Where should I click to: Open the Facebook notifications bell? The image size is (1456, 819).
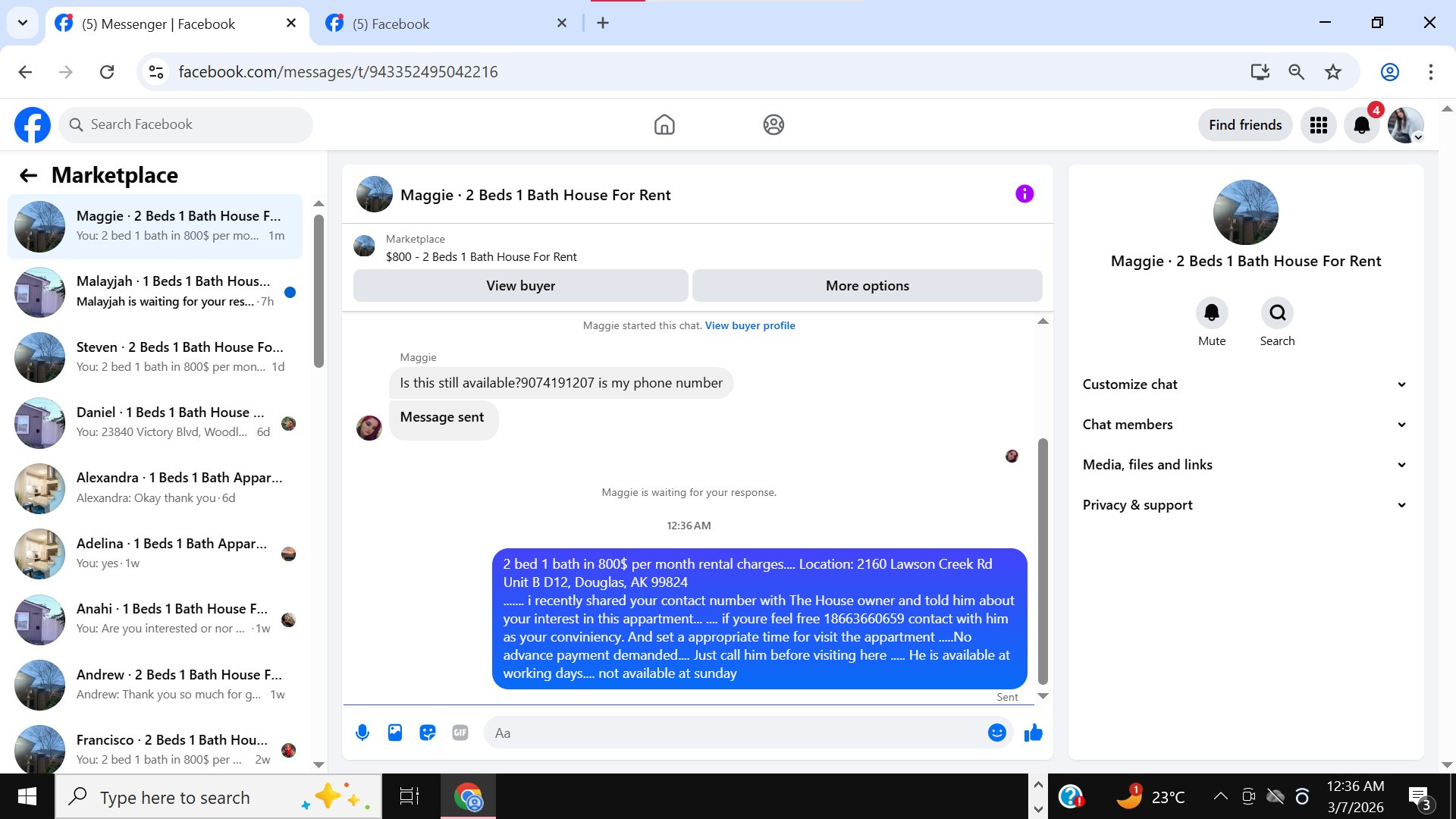[1362, 125]
